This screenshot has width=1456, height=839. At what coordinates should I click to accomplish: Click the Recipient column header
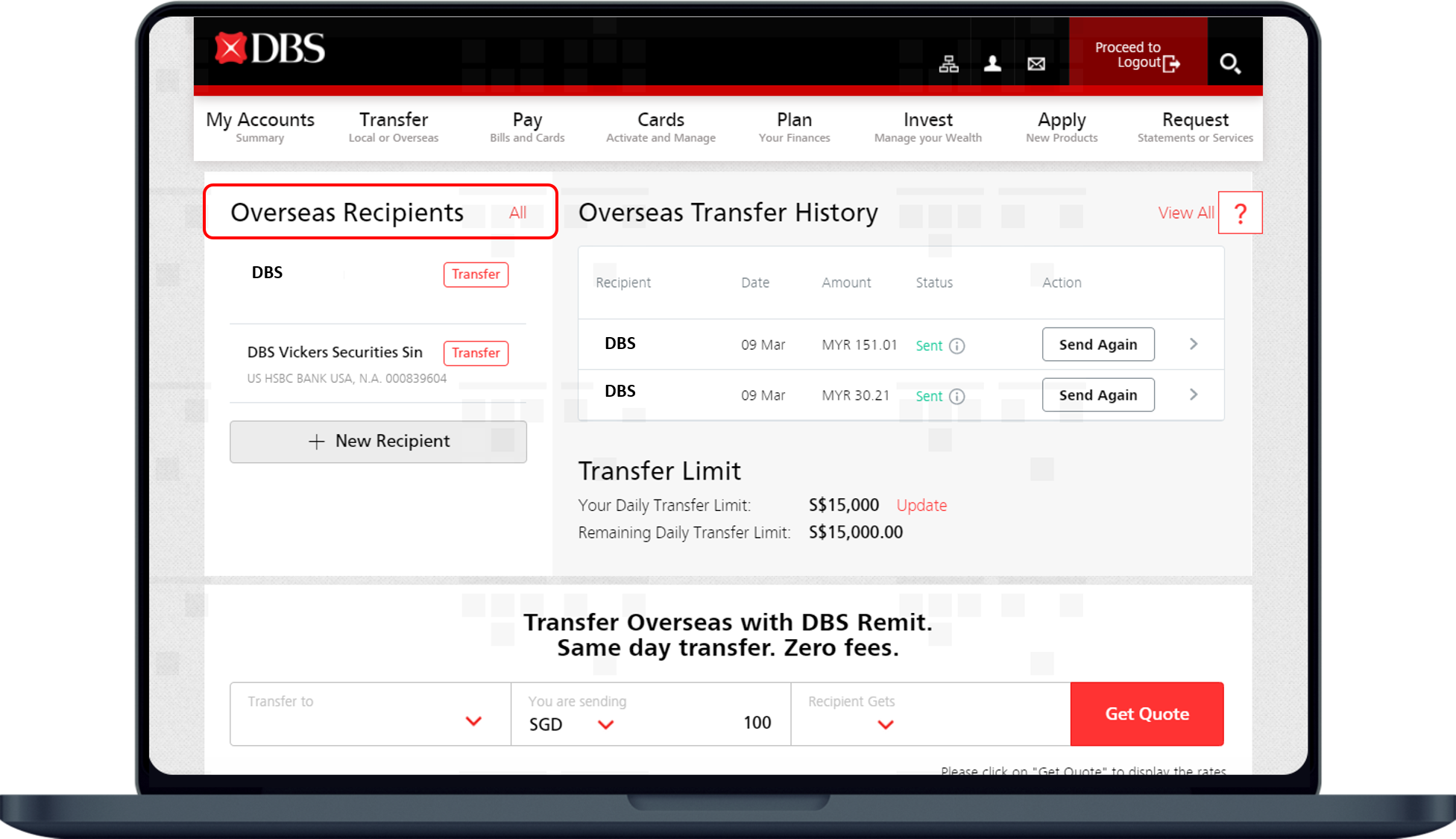pyautogui.click(x=623, y=283)
